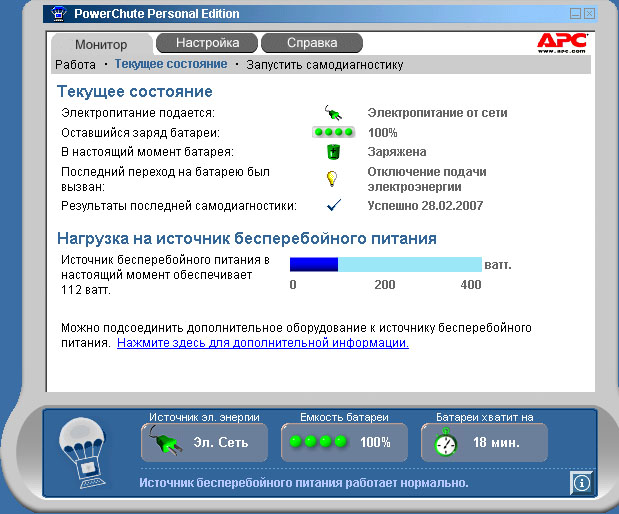Click the self-test checkmark icon
Screen dimensions: 619x514
[x=334, y=205]
